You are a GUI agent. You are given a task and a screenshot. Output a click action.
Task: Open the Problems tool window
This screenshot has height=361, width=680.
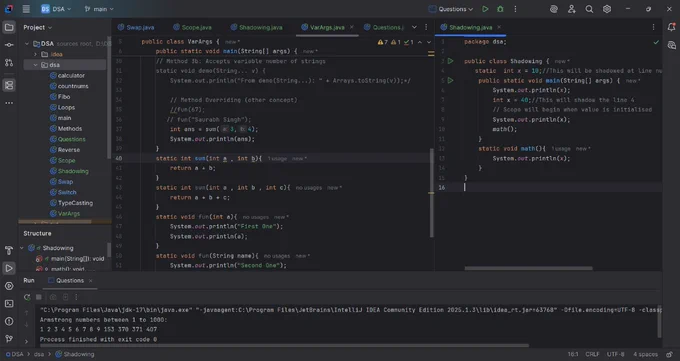(x=9, y=321)
